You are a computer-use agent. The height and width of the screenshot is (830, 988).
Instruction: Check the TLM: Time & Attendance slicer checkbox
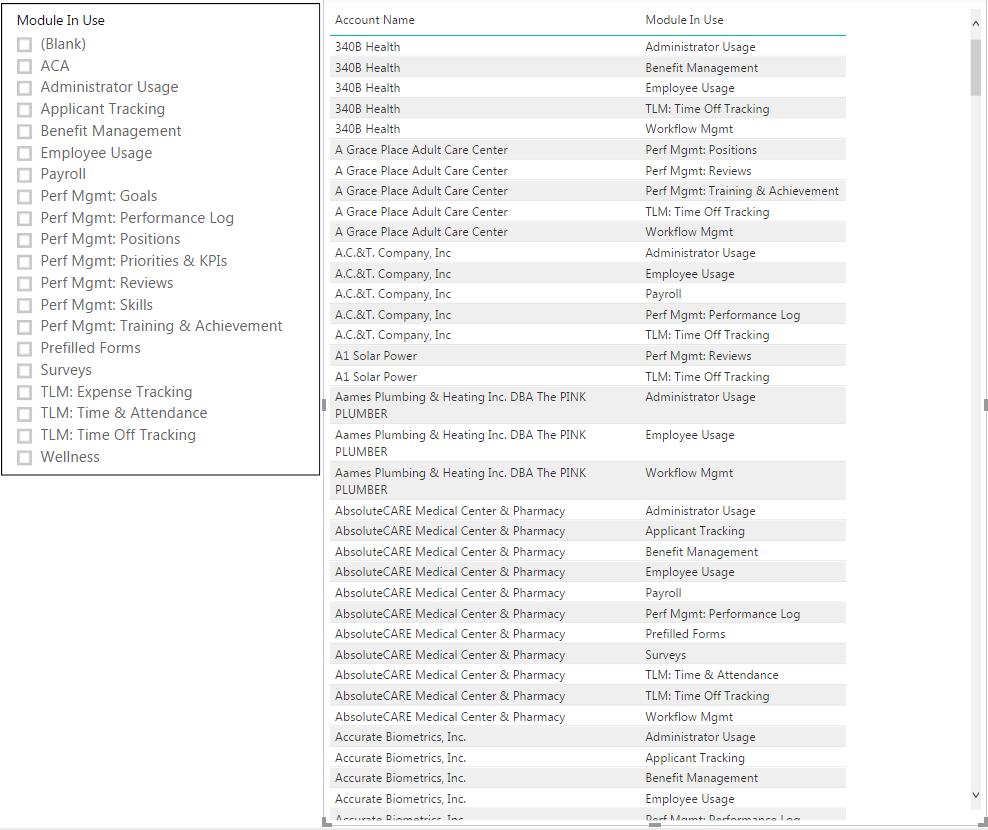click(x=25, y=414)
